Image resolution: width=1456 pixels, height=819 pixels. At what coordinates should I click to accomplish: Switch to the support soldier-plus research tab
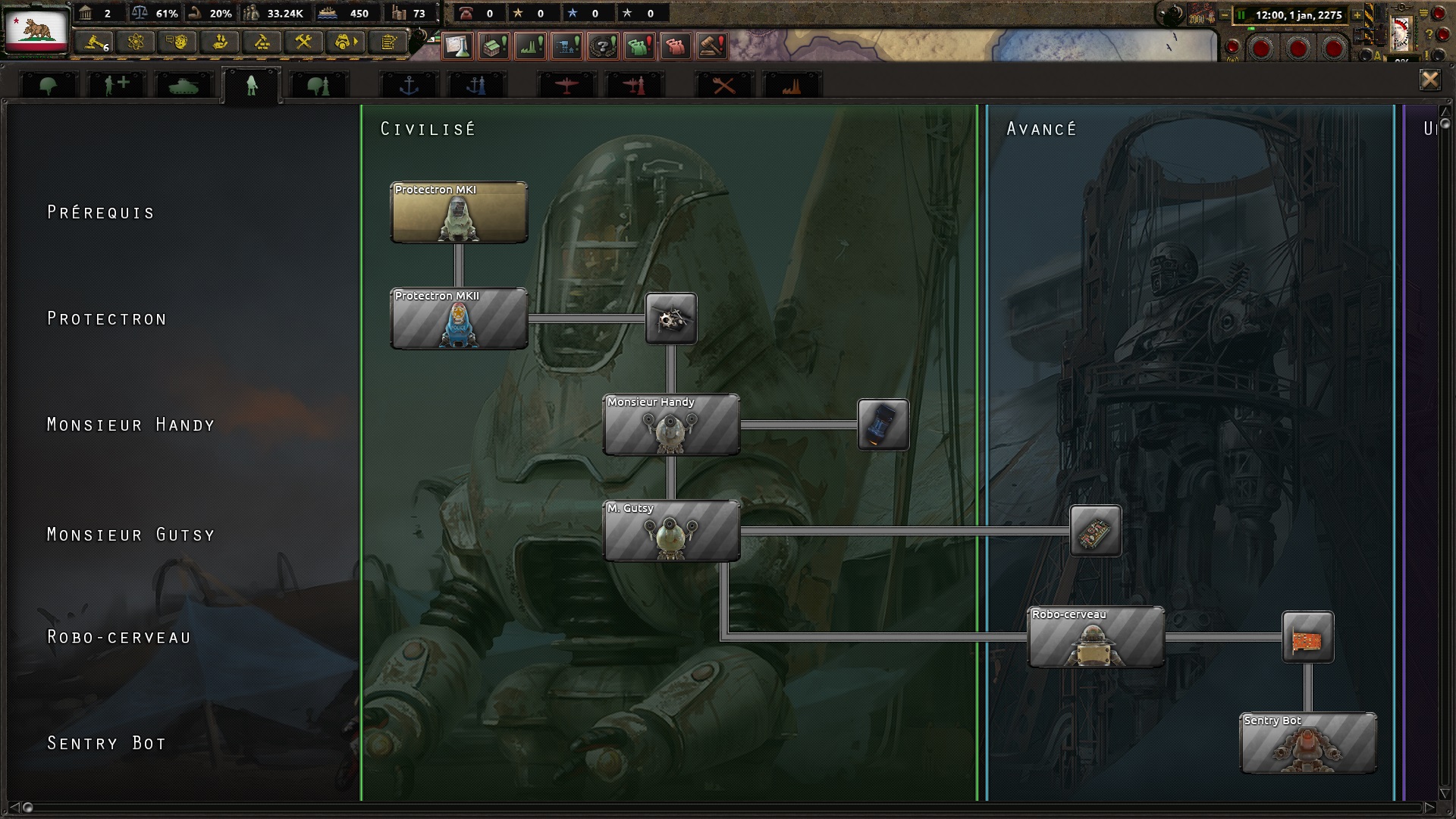(116, 85)
